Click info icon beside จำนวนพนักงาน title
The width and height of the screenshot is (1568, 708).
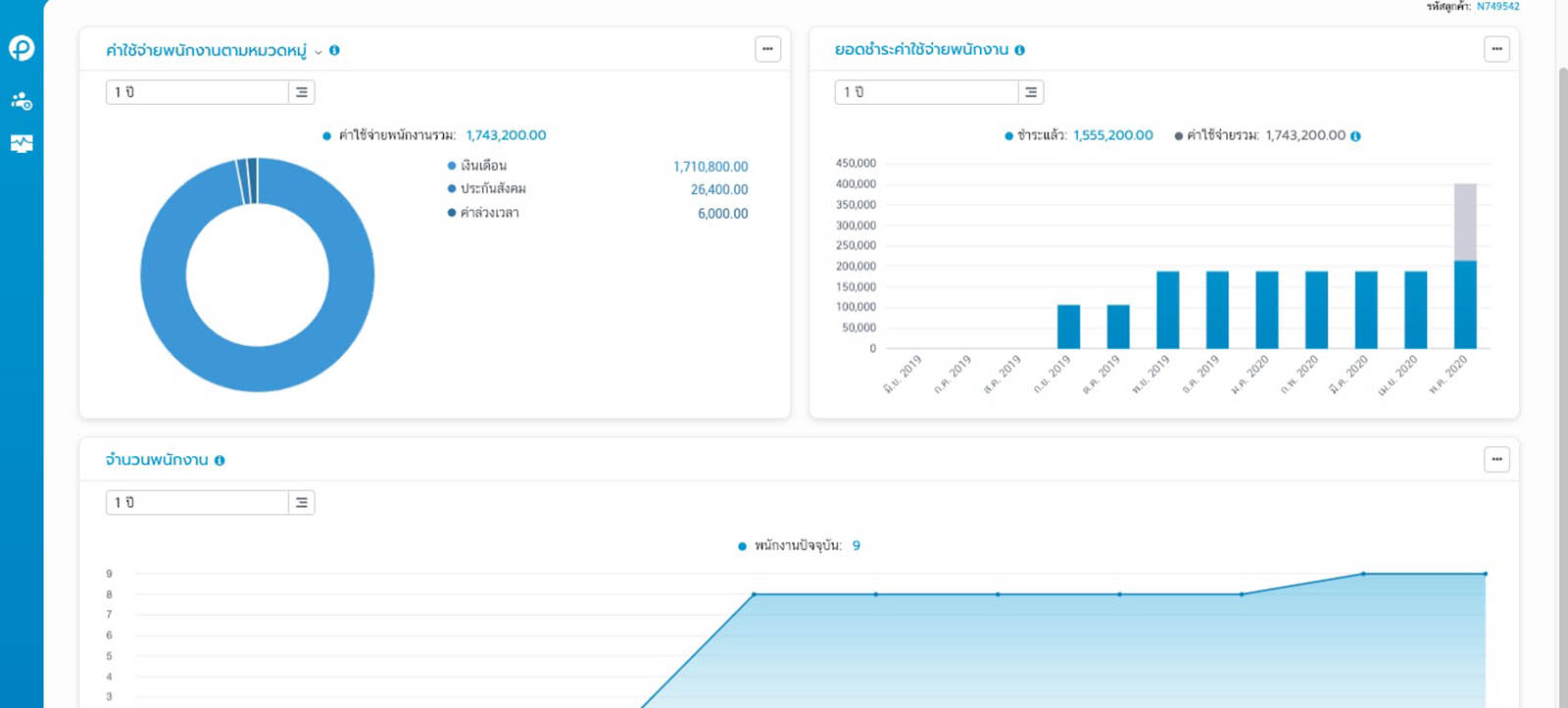click(220, 460)
